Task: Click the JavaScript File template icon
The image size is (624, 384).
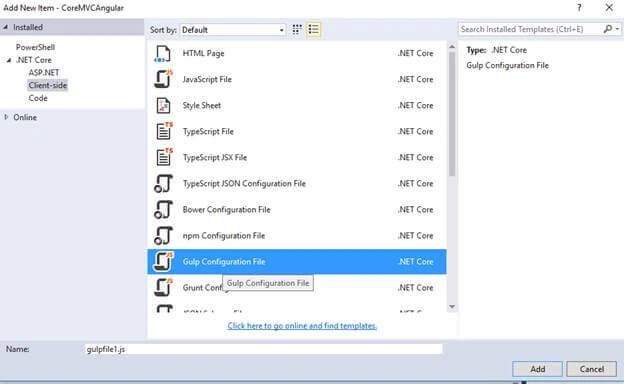Action: 163,79
